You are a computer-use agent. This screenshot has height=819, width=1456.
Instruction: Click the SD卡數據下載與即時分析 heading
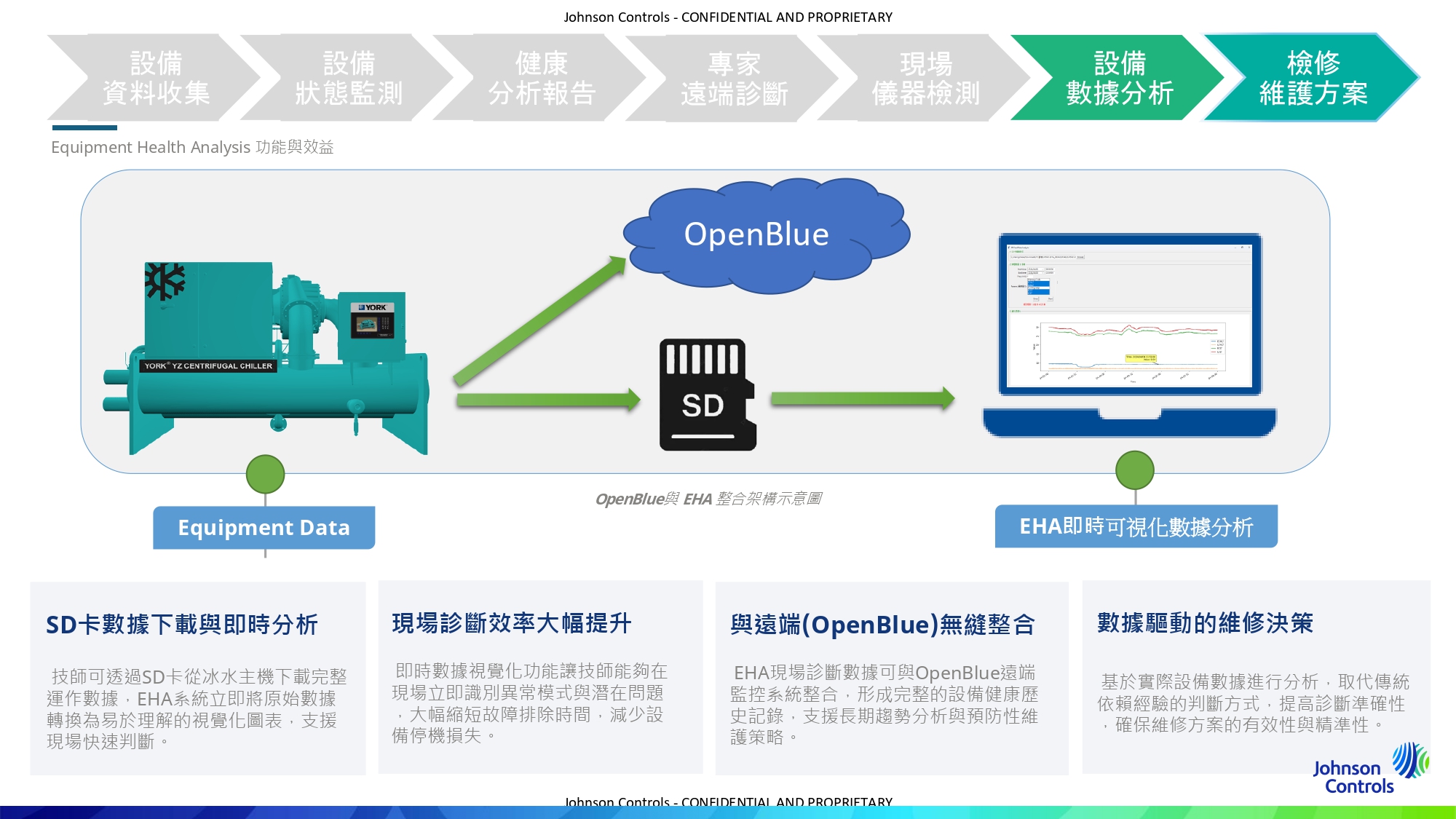(182, 625)
